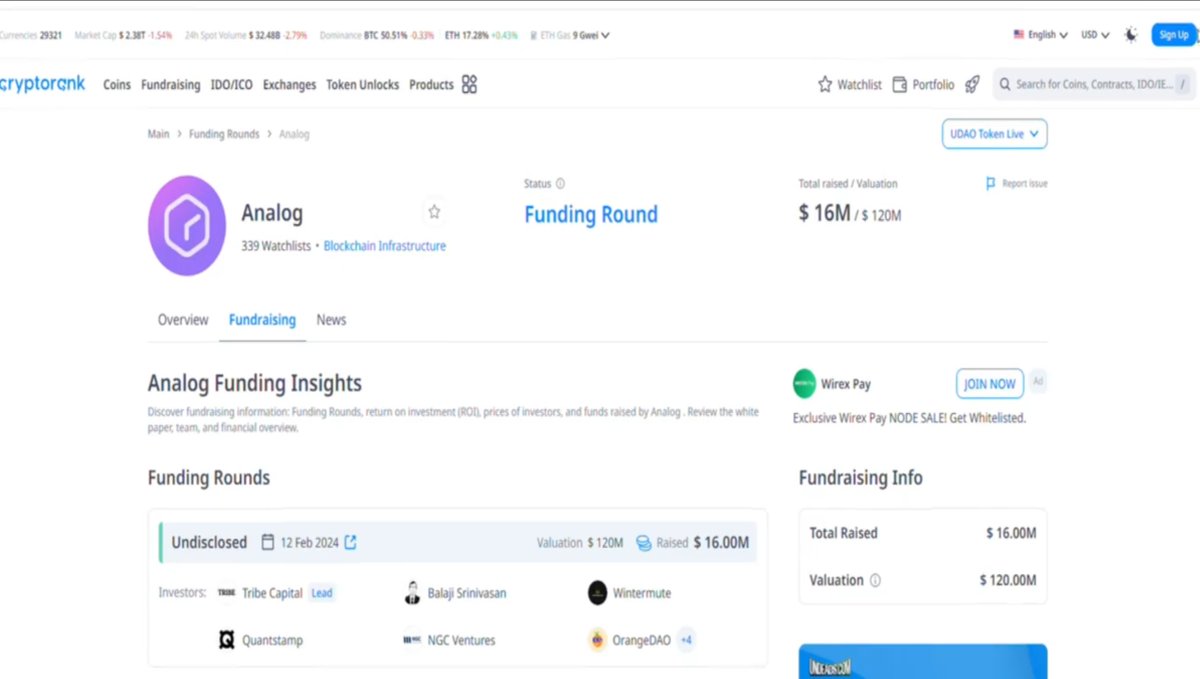Toggle dark mode with the moon icon
1200x679 pixels.
1131,34
